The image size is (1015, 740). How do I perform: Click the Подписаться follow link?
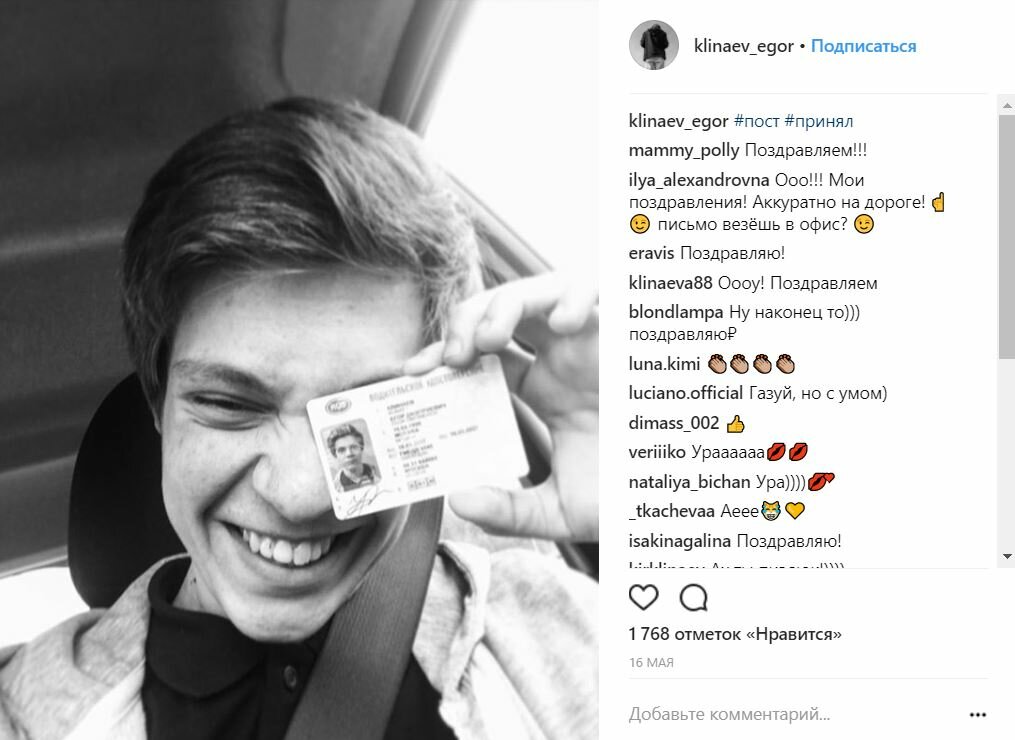point(864,46)
